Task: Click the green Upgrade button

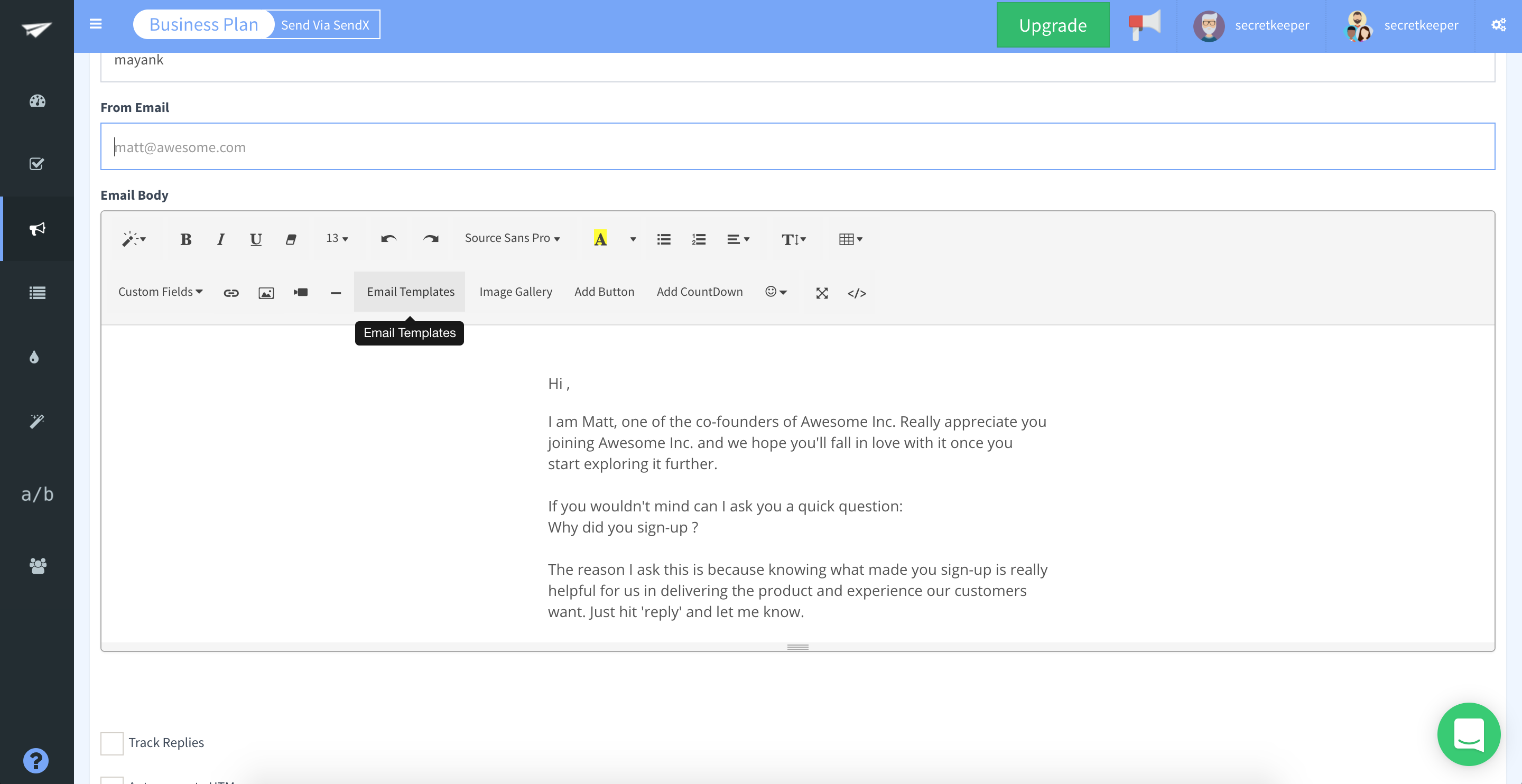Action: (x=1053, y=25)
